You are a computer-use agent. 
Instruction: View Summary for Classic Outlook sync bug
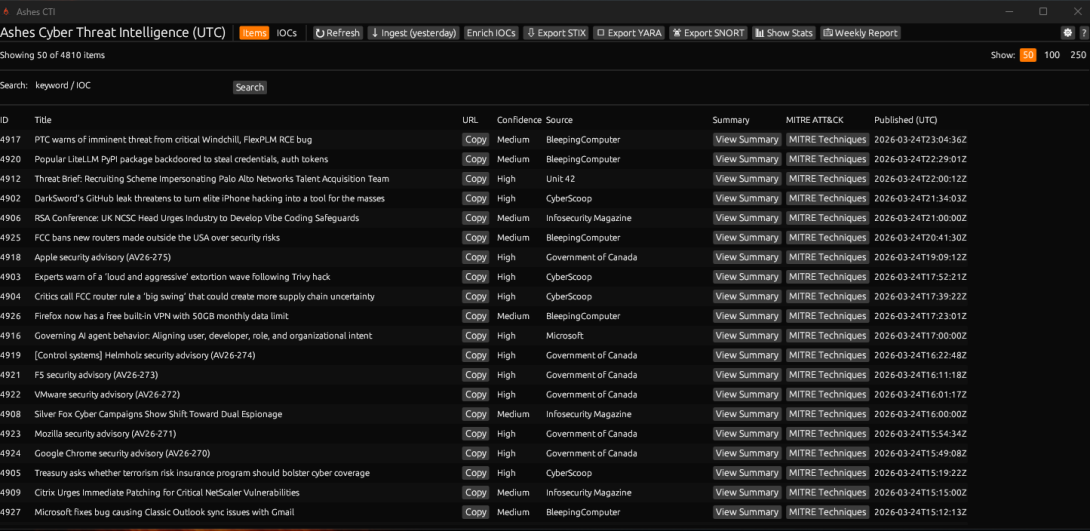pyautogui.click(x=747, y=512)
